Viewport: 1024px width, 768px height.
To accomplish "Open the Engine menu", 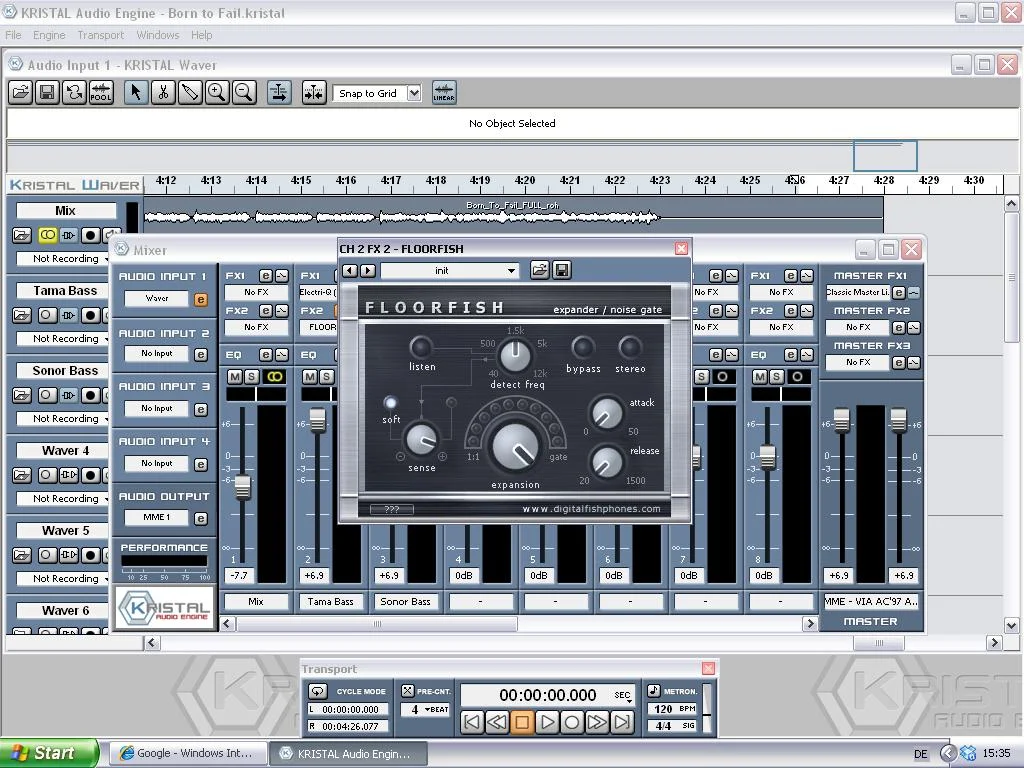I will pyautogui.click(x=49, y=35).
